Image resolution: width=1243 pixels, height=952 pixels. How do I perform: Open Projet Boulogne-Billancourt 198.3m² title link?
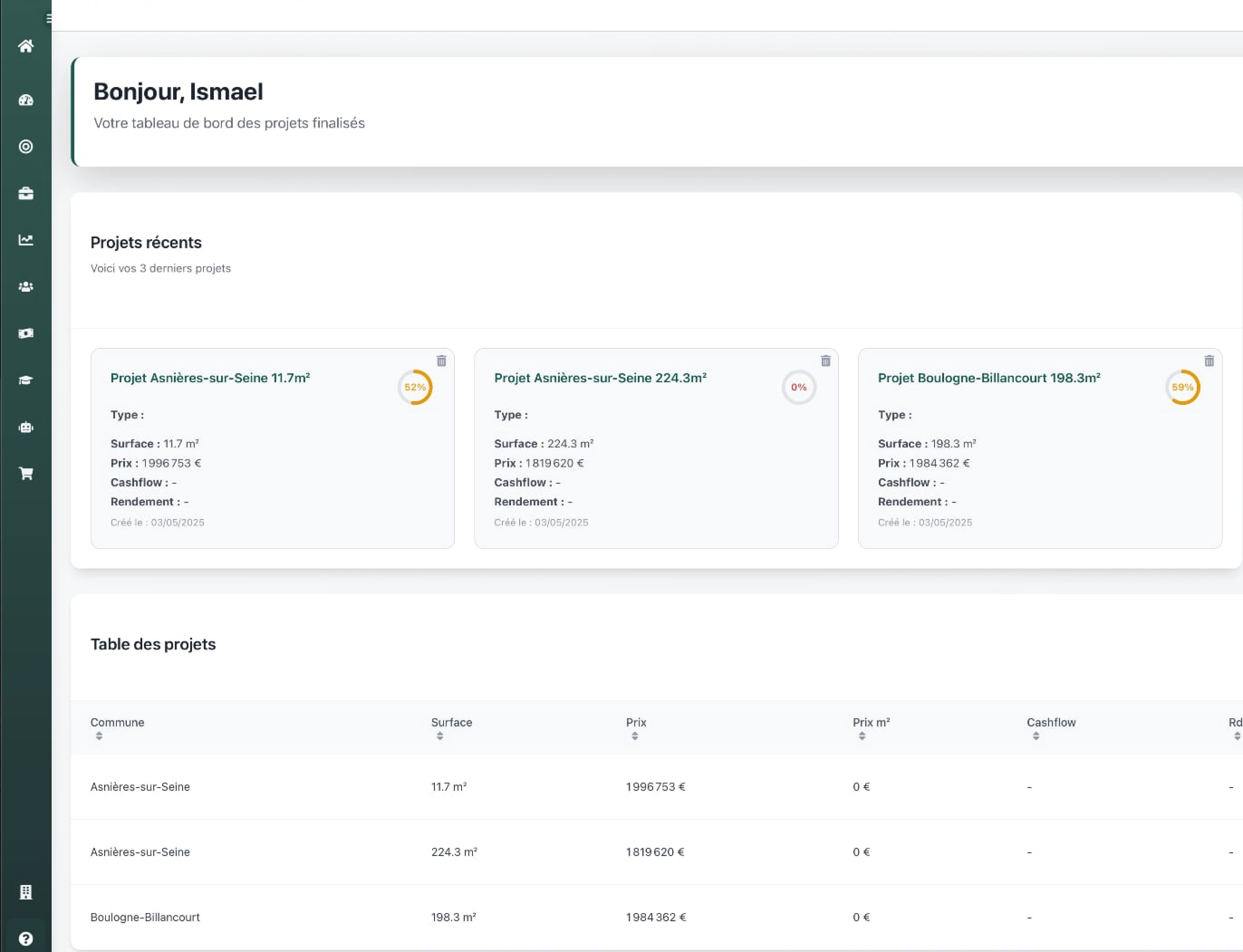[x=989, y=378]
